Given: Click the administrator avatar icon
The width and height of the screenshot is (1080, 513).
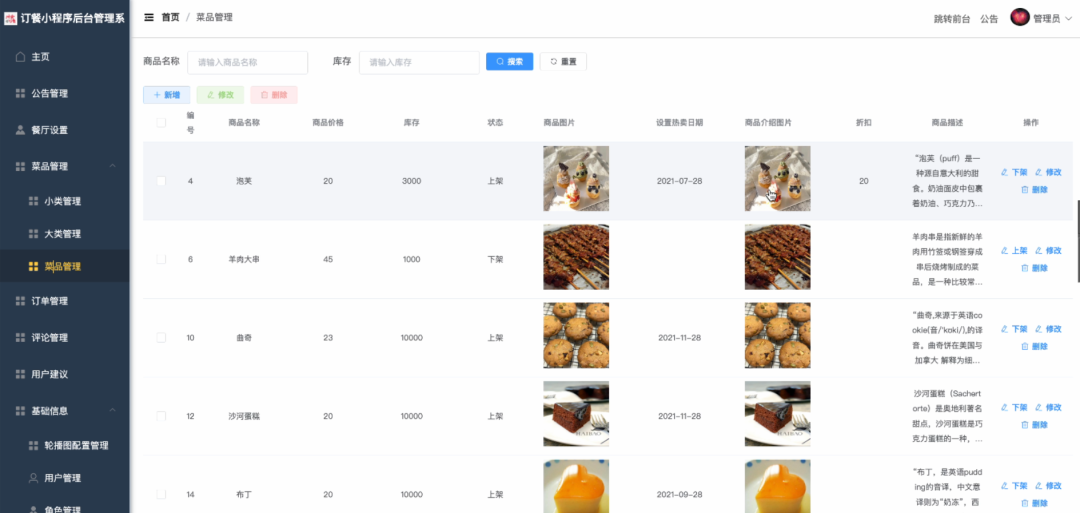Looking at the screenshot, I should tap(1019, 18).
